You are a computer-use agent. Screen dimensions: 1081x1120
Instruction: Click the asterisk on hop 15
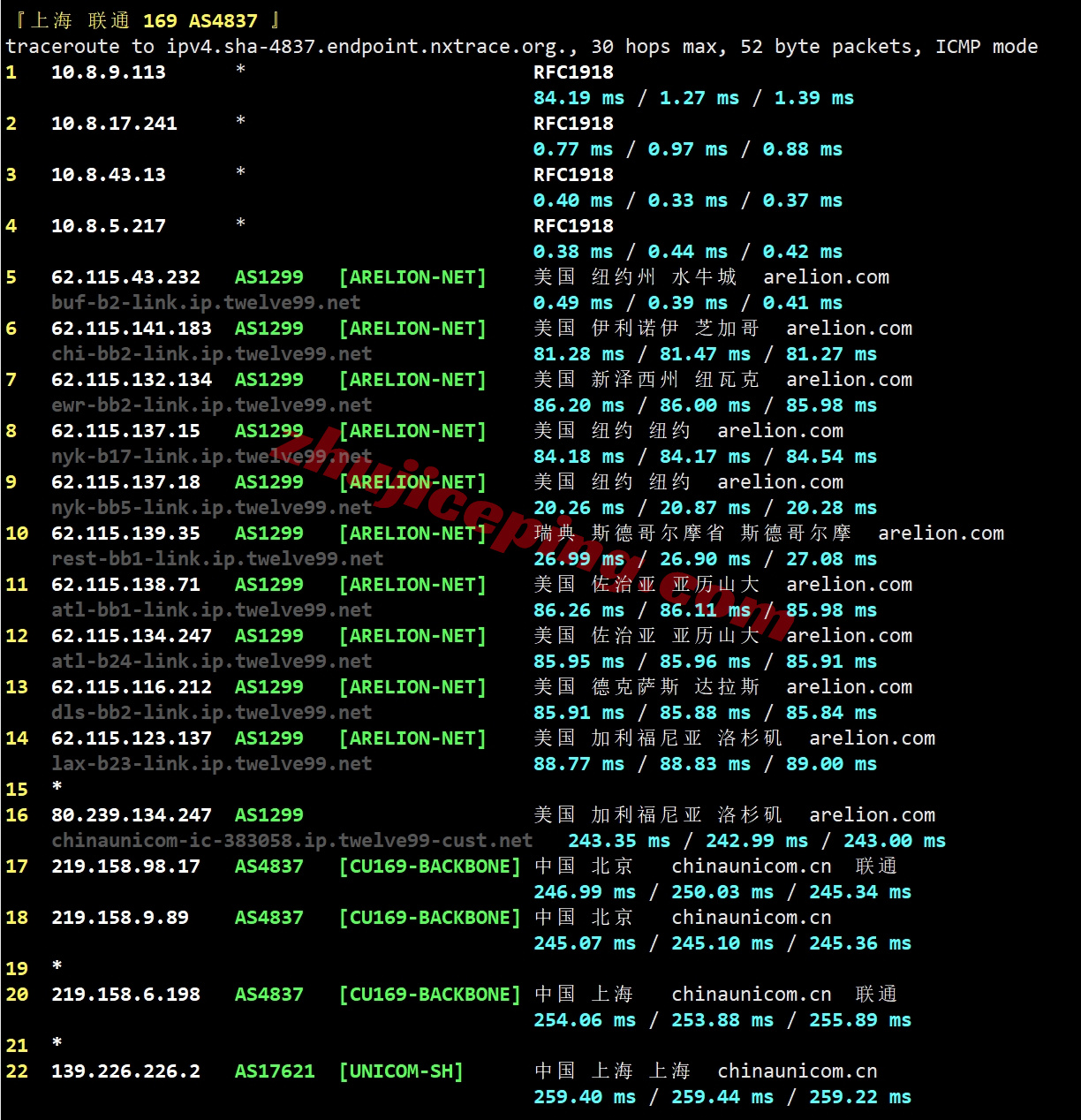pyautogui.click(x=57, y=787)
